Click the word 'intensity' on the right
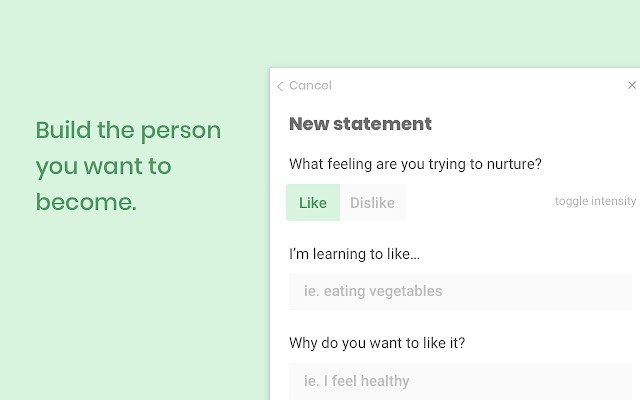The image size is (640, 400). coord(613,201)
